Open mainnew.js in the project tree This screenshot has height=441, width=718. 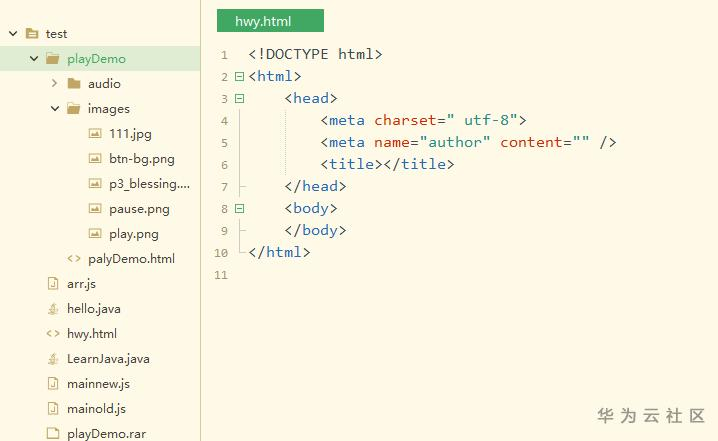(x=98, y=383)
